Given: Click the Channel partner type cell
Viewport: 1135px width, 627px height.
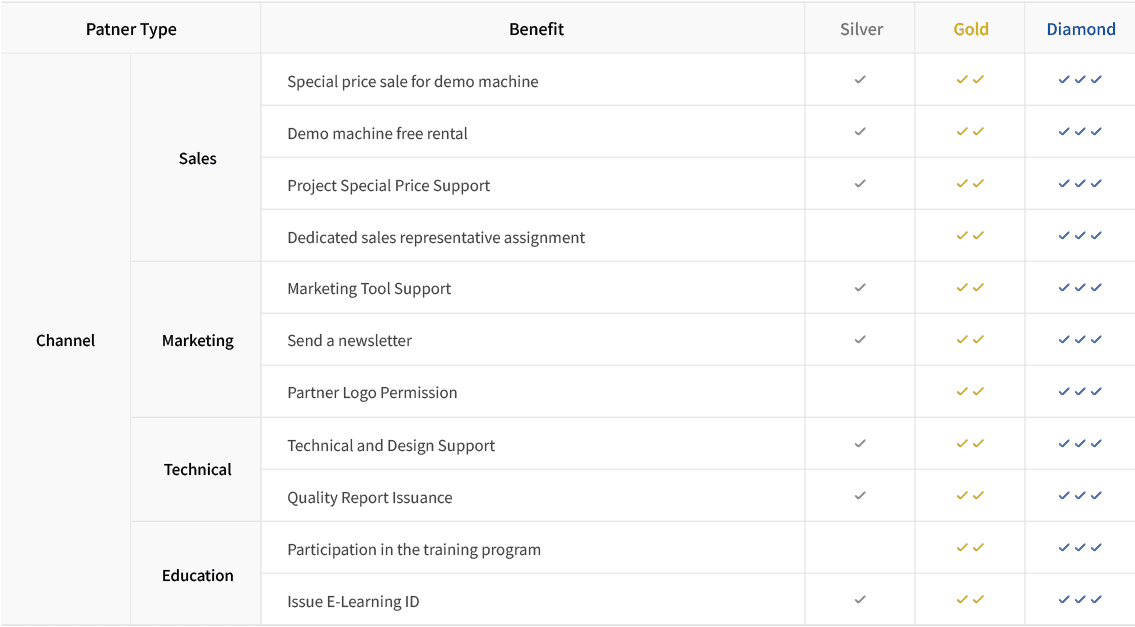Looking at the screenshot, I should 65,340.
